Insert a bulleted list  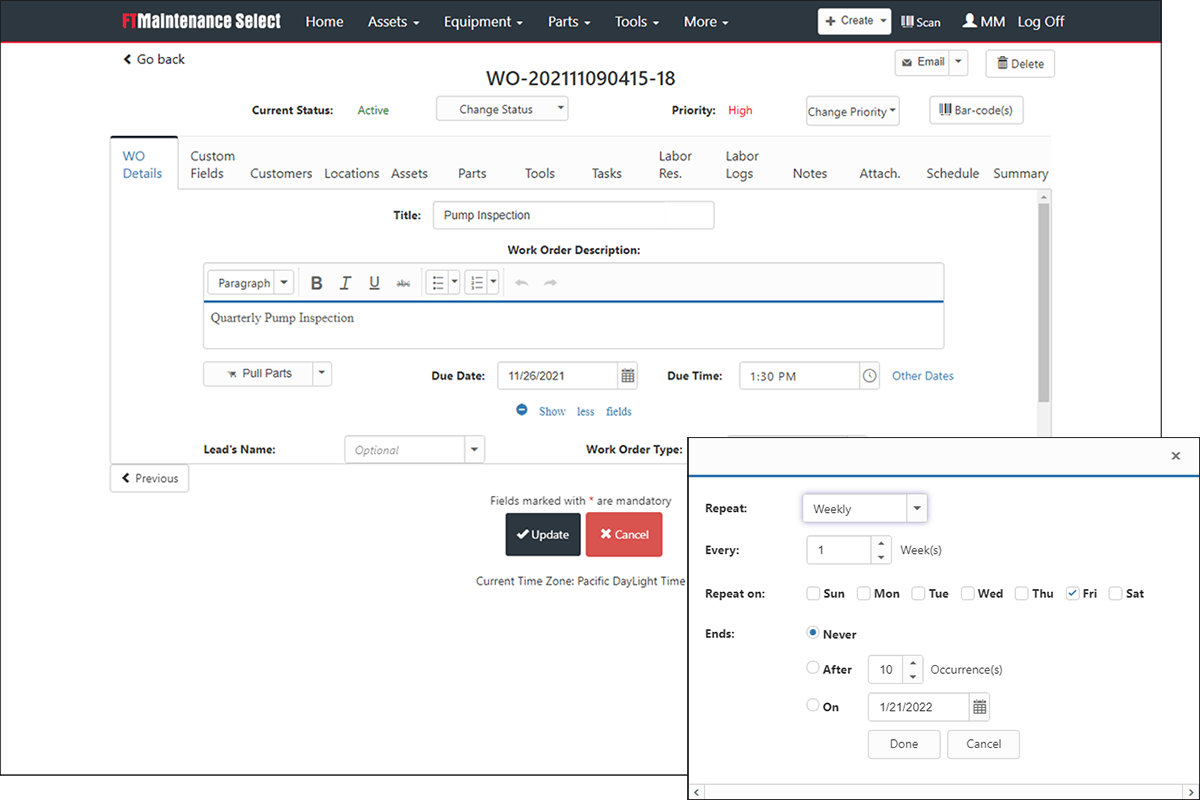coord(437,283)
